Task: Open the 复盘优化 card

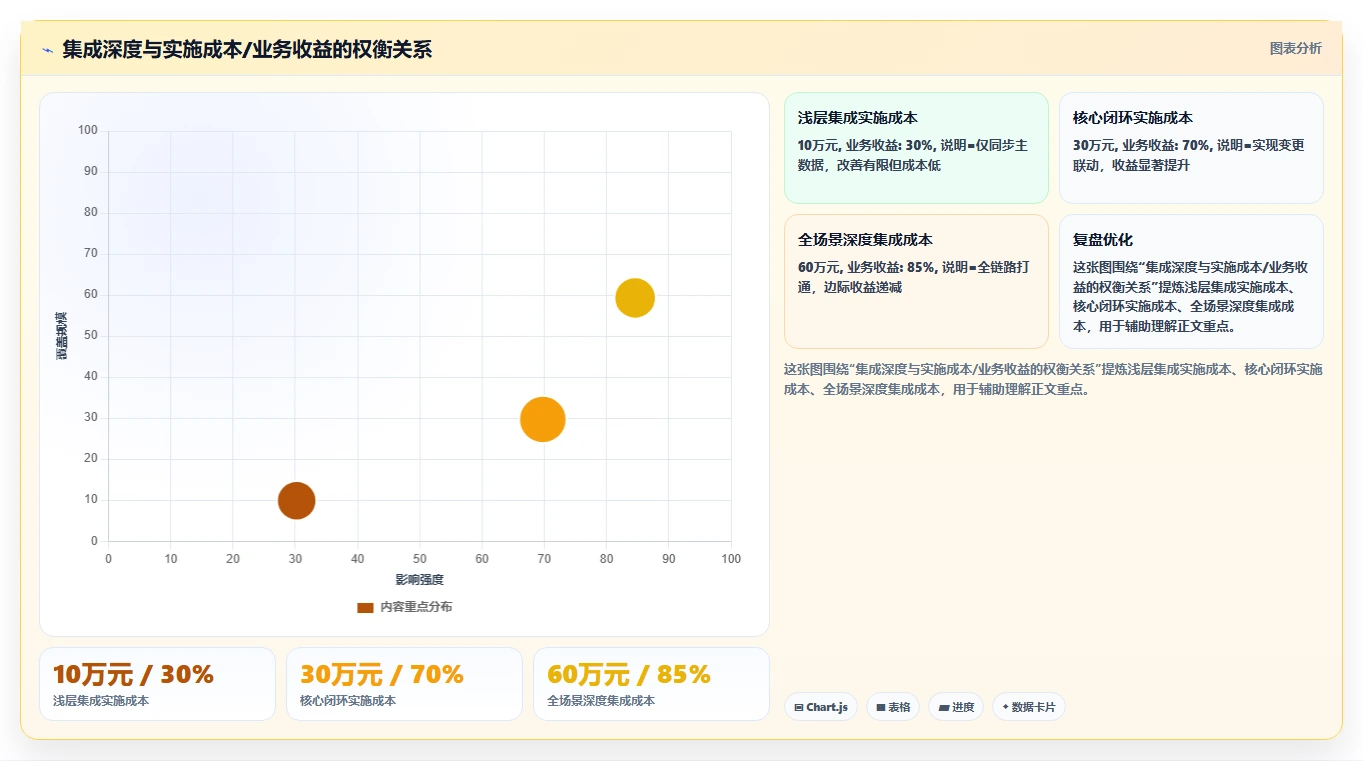Action: coord(1191,281)
